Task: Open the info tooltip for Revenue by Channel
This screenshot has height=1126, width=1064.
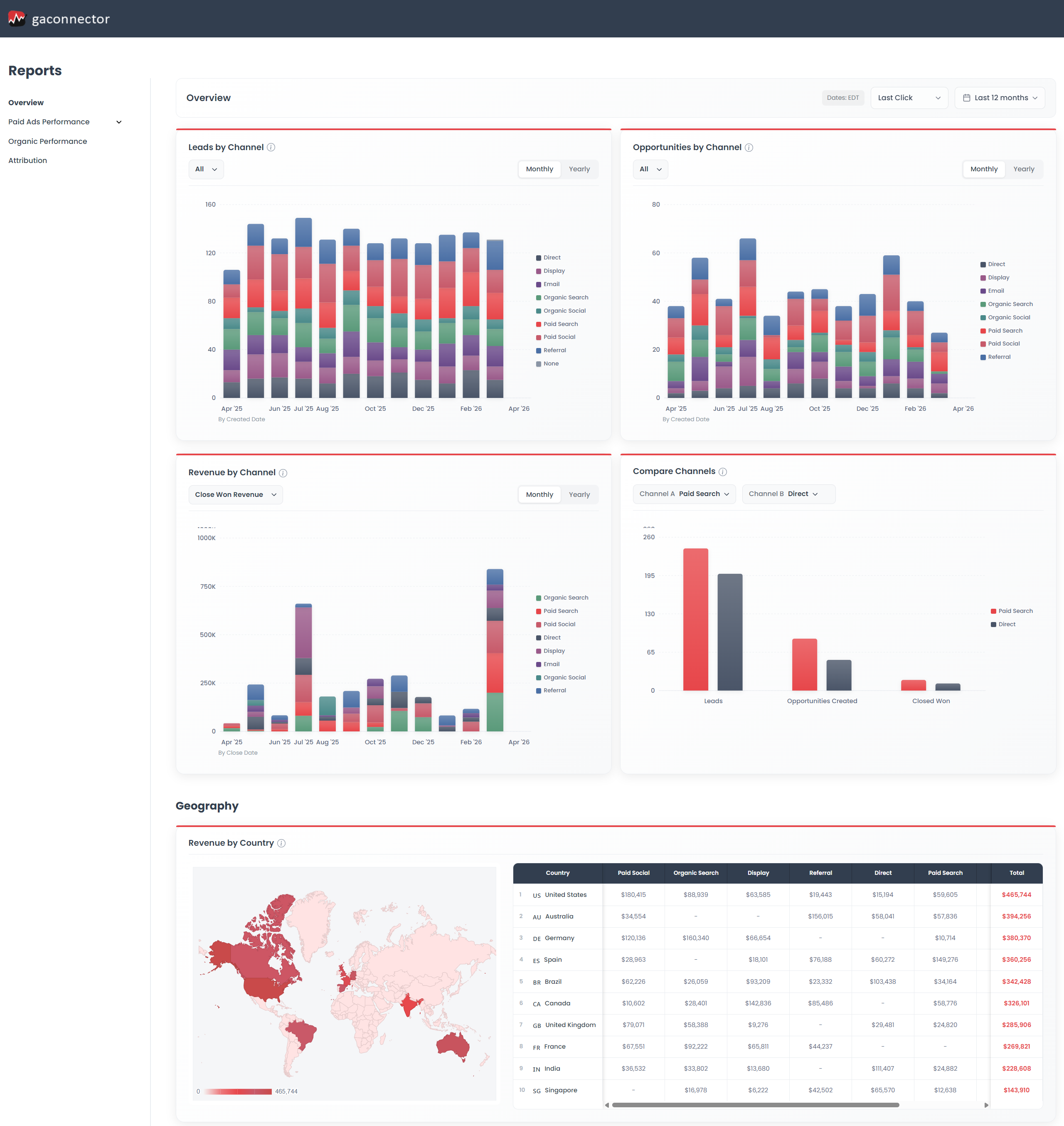Action: (x=283, y=472)
